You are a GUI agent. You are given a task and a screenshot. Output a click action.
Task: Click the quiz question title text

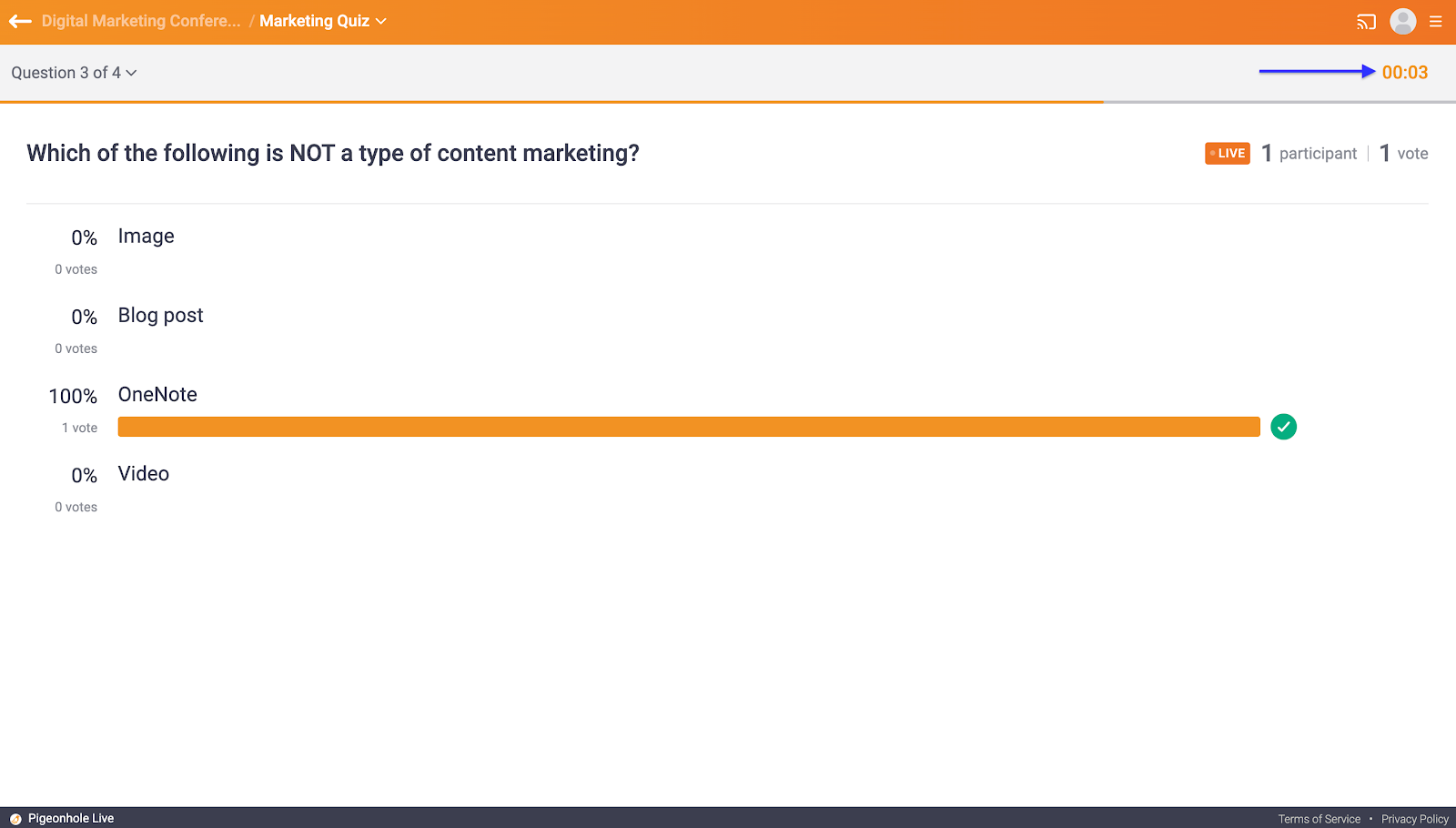point(332,154)
